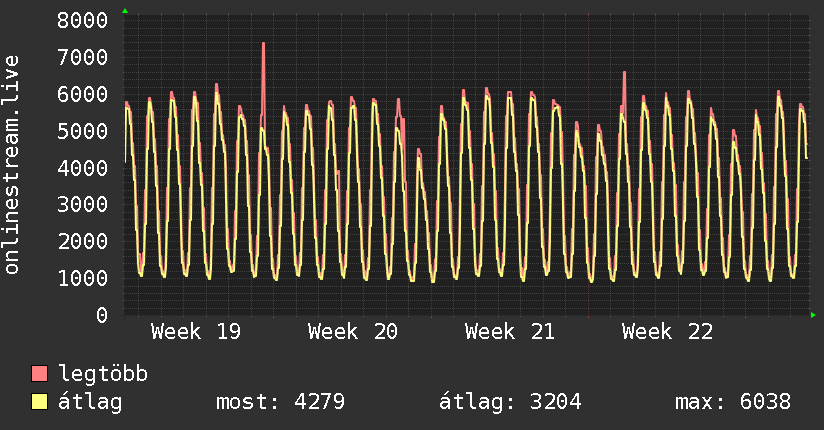
Task: Click the Week 21 axis label
Action: coord(510,332)
